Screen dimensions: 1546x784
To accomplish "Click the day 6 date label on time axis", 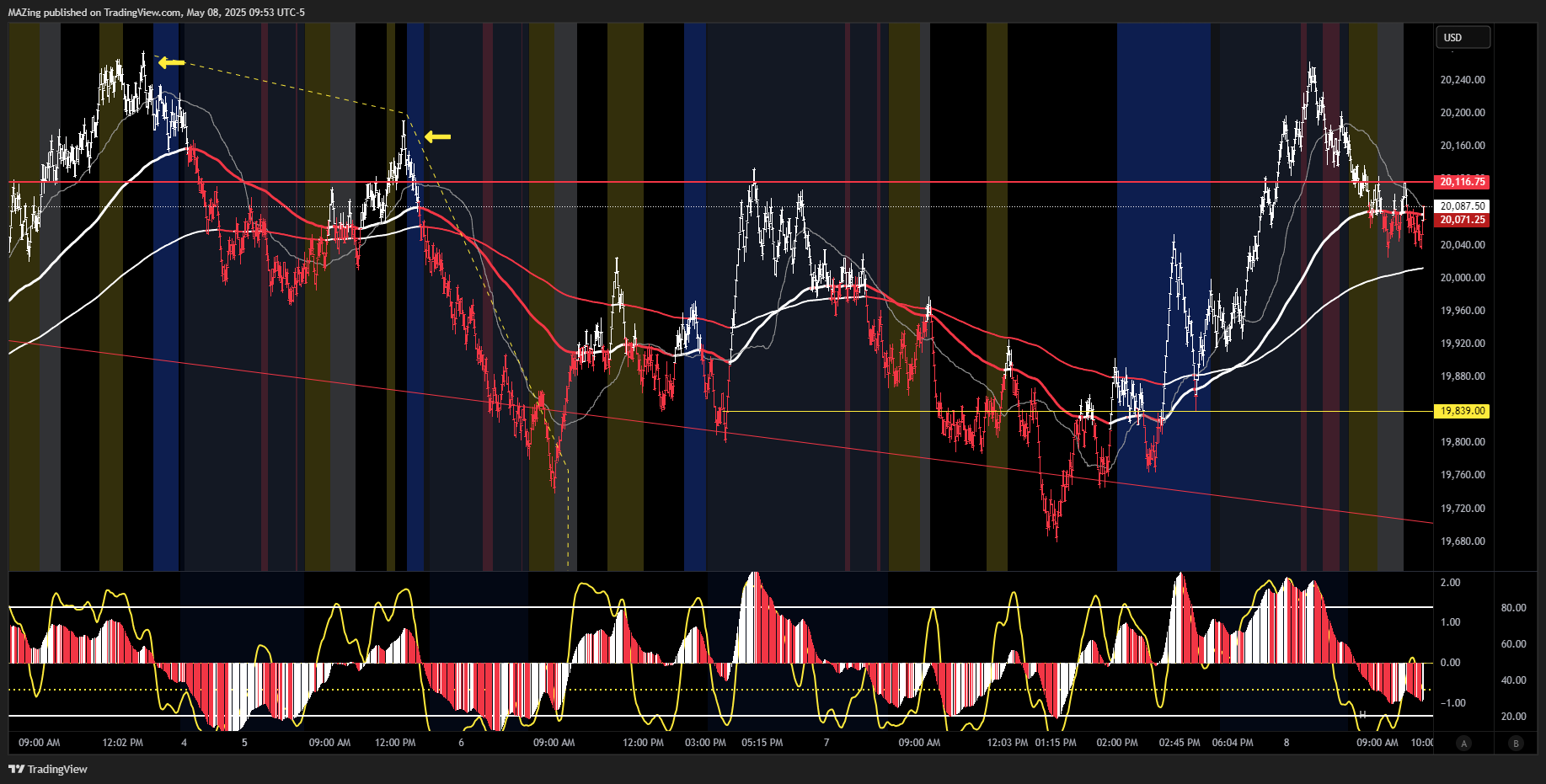I will coord(461,743).
